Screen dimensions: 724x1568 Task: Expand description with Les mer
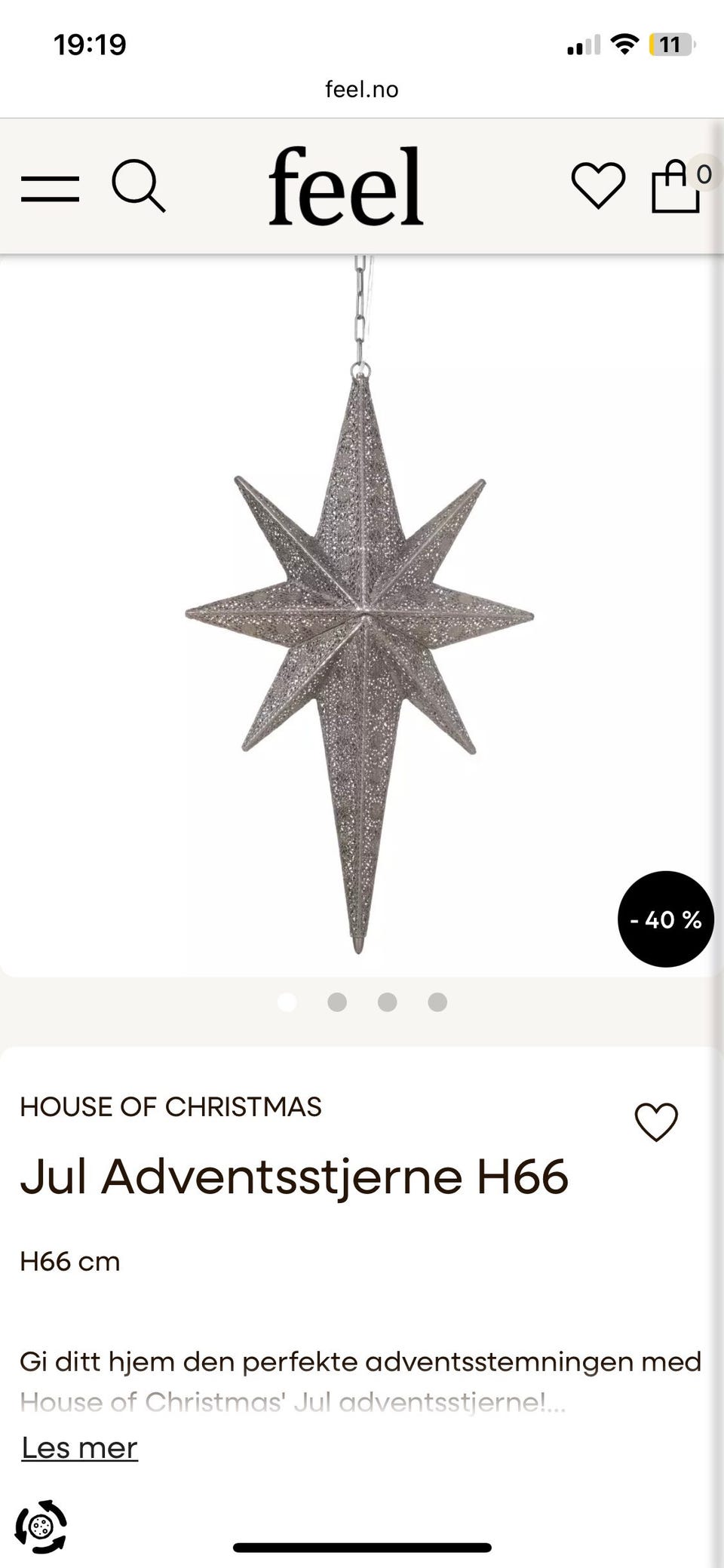(79, 1447)
